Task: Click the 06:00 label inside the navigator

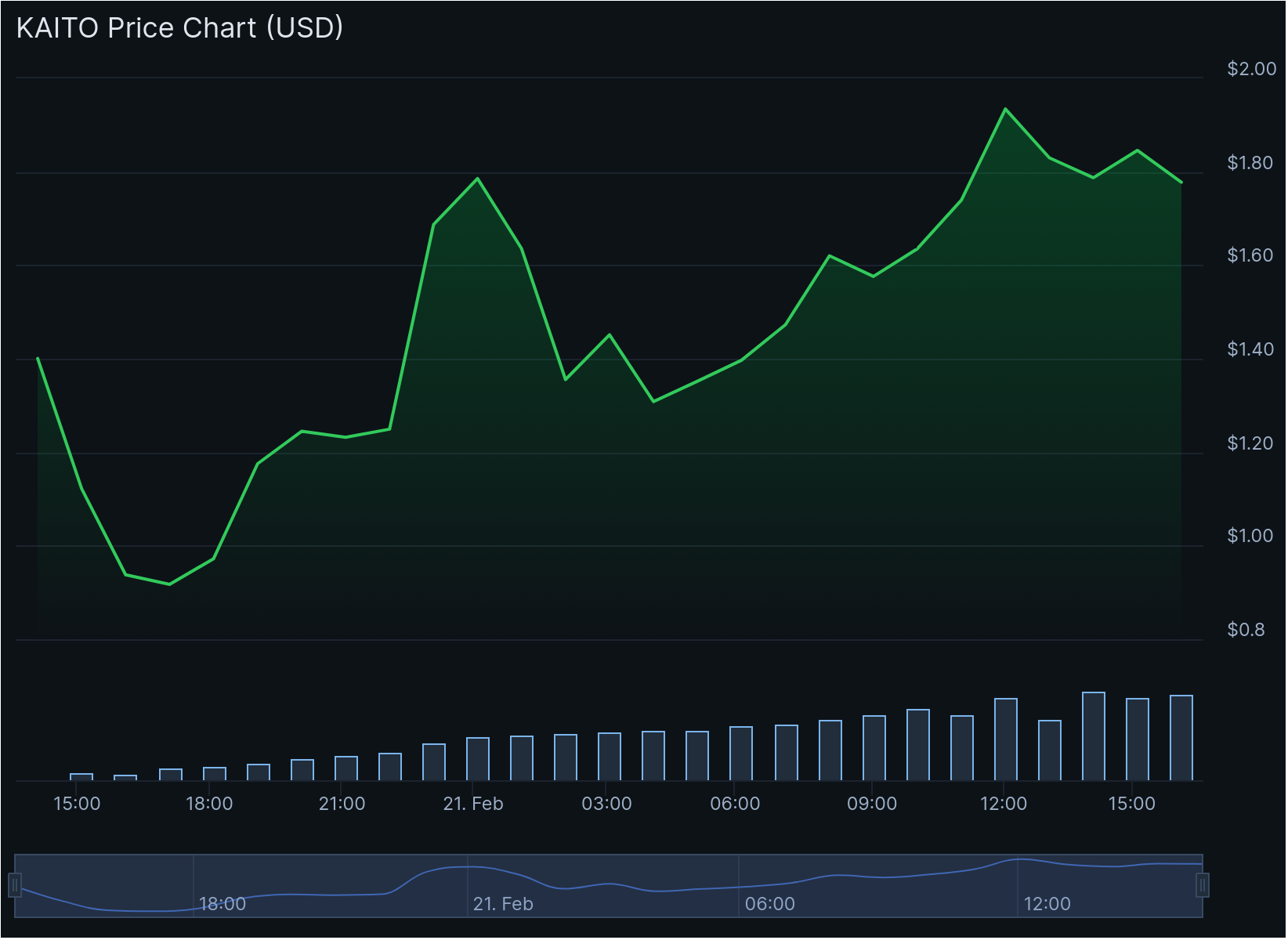Action: coord(769,904)
